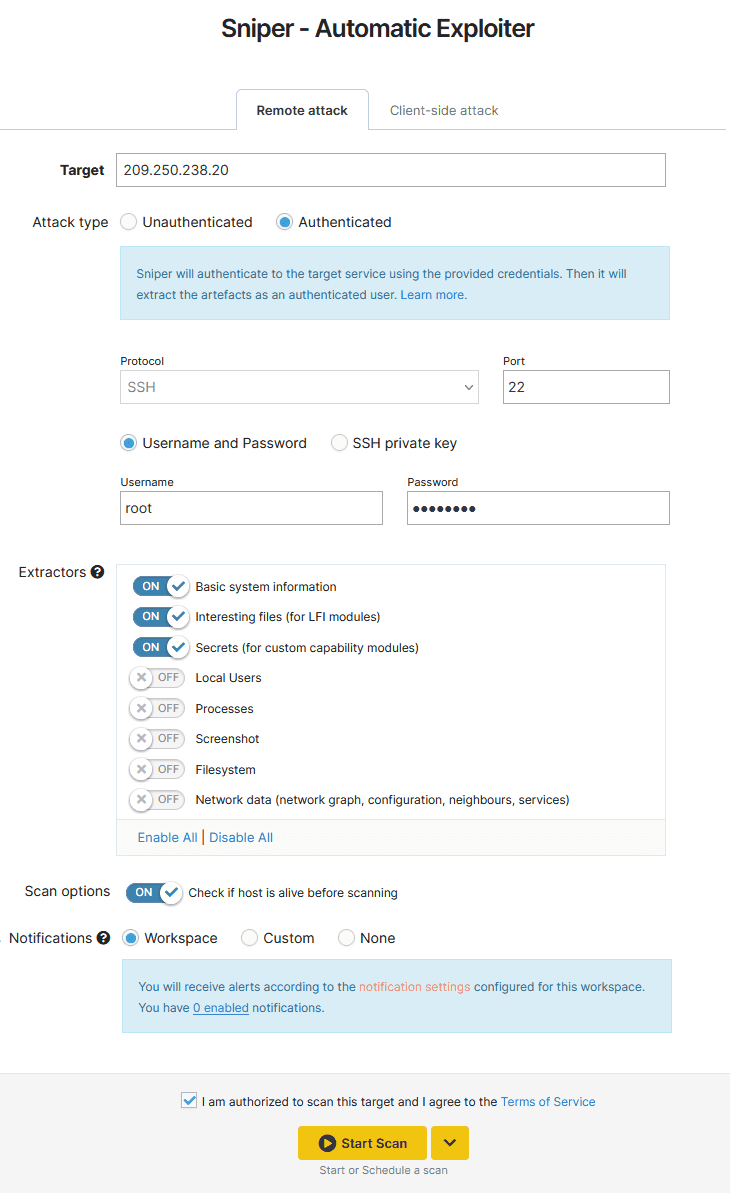Set Notifications to Custom
Image resolution: width=730 pixels, height=1195 pixels.
click(x=249, y=938)
